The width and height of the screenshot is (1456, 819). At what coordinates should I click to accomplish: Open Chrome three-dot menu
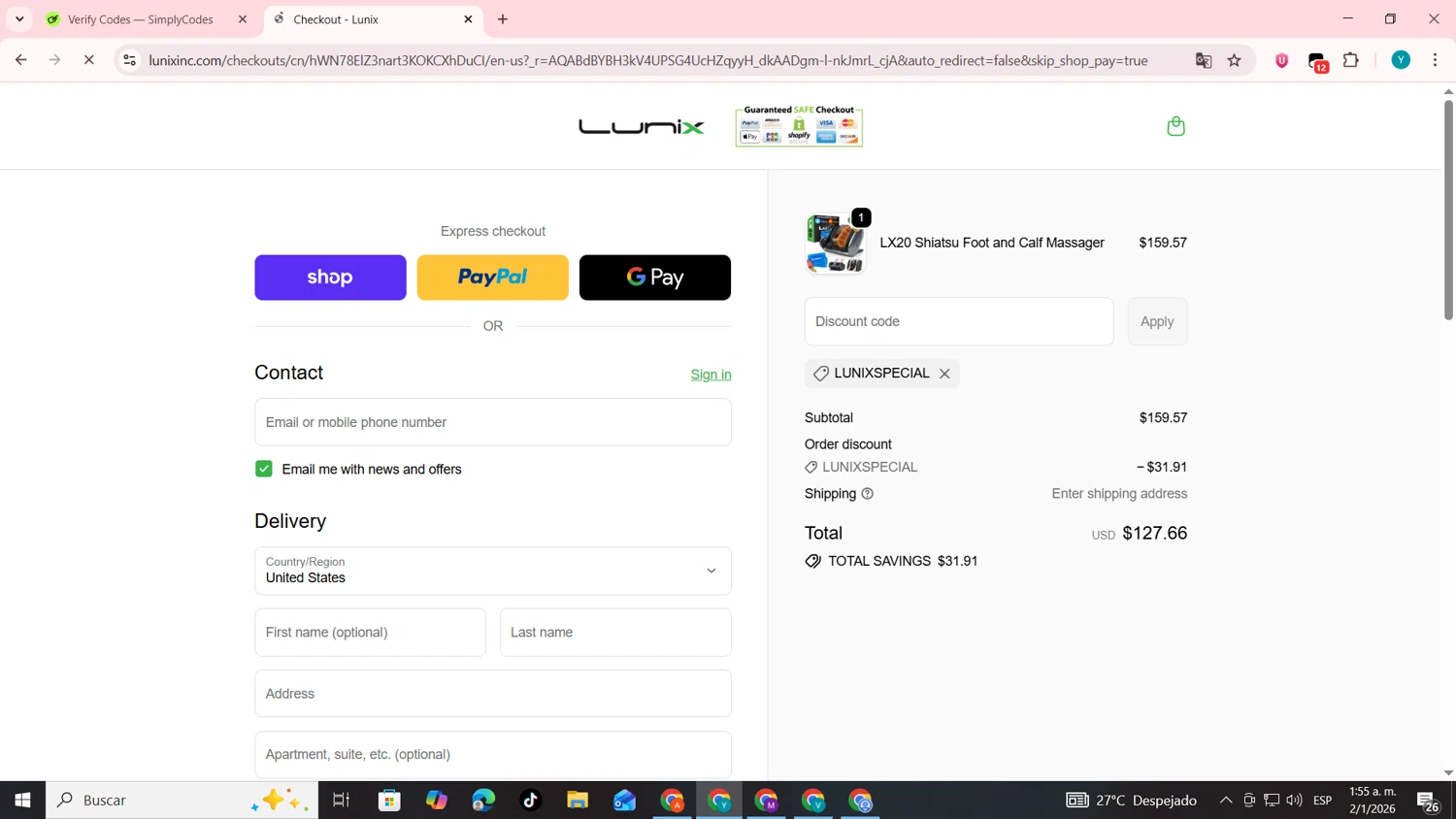click(x=1436, y=60)
